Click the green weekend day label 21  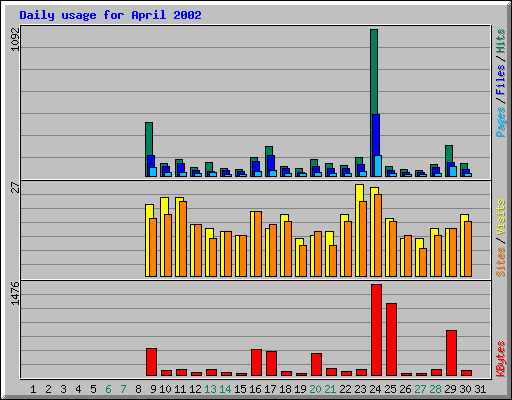(x=330, y=389)
